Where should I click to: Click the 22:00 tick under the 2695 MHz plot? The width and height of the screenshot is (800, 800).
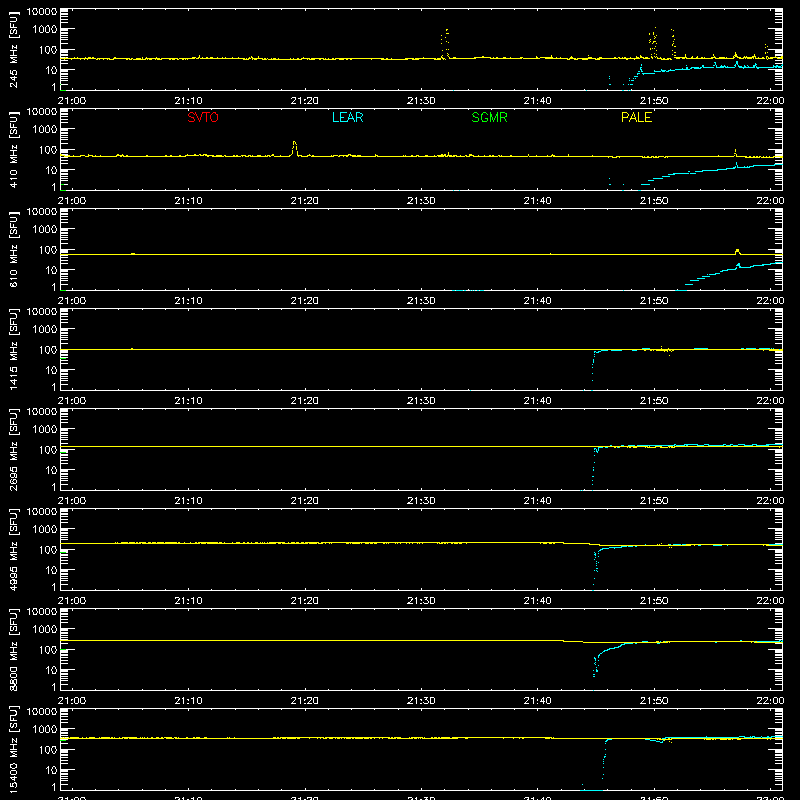(x=770, y=501)
